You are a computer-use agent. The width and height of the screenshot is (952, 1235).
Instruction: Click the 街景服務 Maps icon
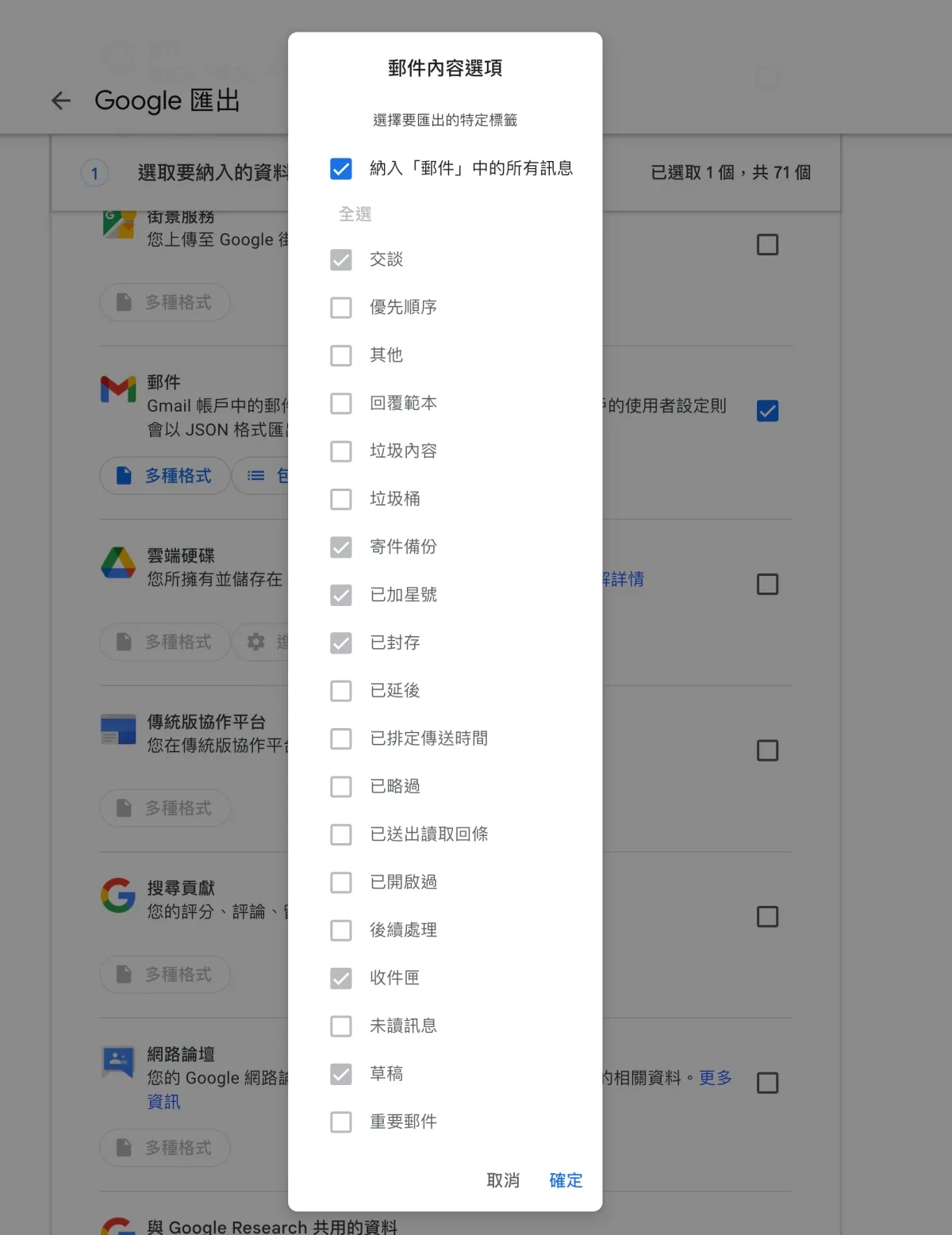point(118,224)
